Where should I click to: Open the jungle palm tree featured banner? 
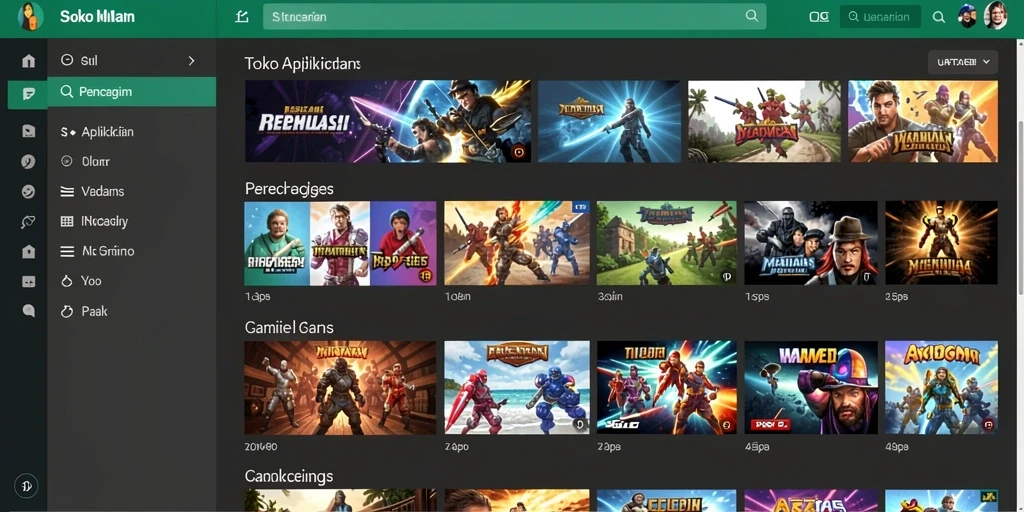coord(764,121)
